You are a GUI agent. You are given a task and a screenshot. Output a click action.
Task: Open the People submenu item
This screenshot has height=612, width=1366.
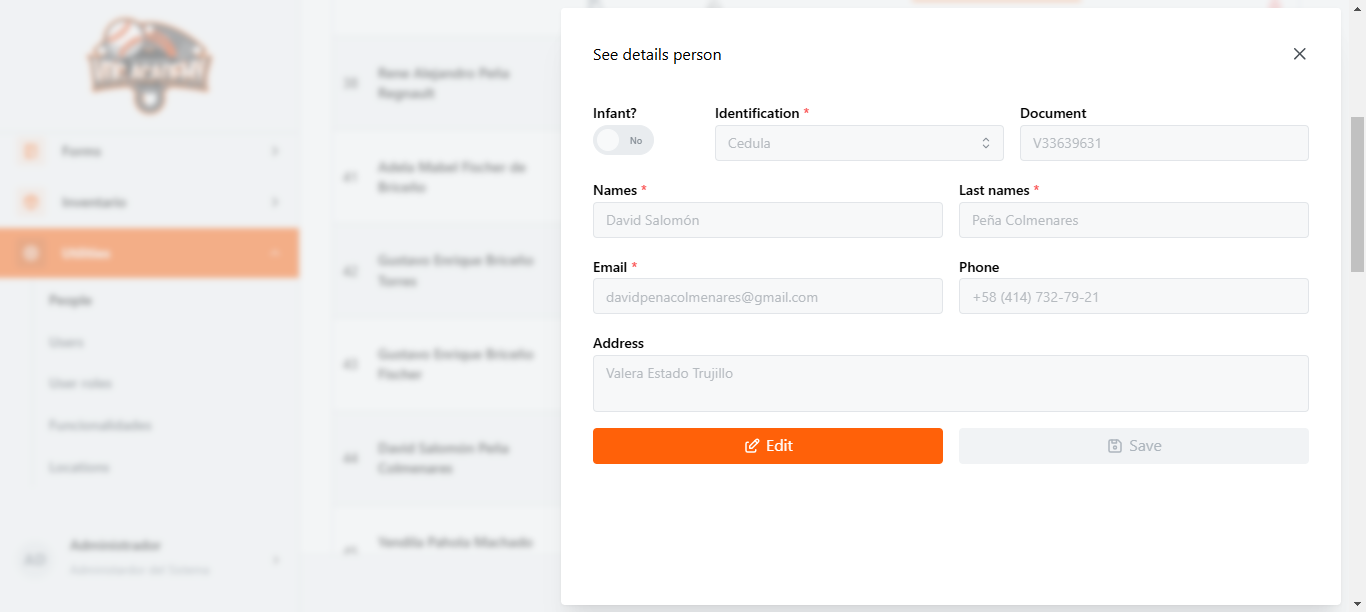(x=71, y=300)
